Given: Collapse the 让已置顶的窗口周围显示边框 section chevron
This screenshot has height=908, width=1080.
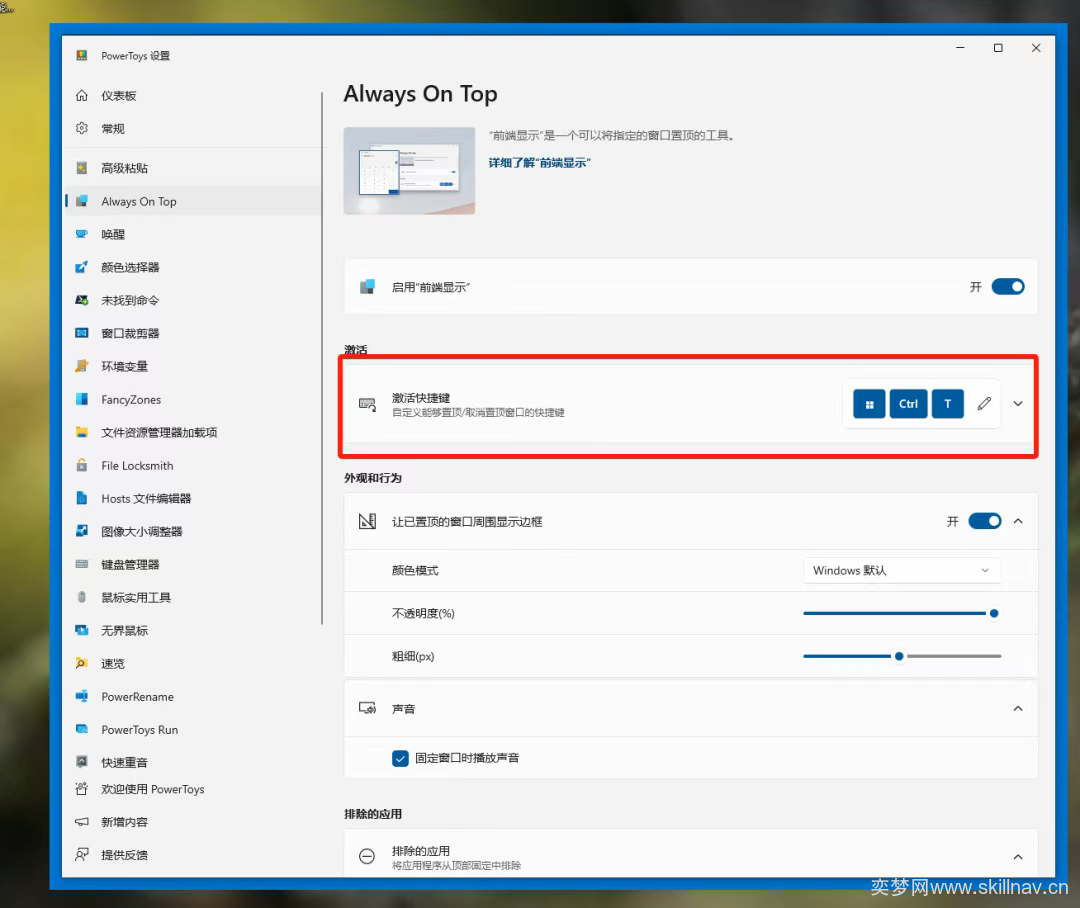Looking at the screenshot, I should pyautogui.click(x=1018, y=522).
